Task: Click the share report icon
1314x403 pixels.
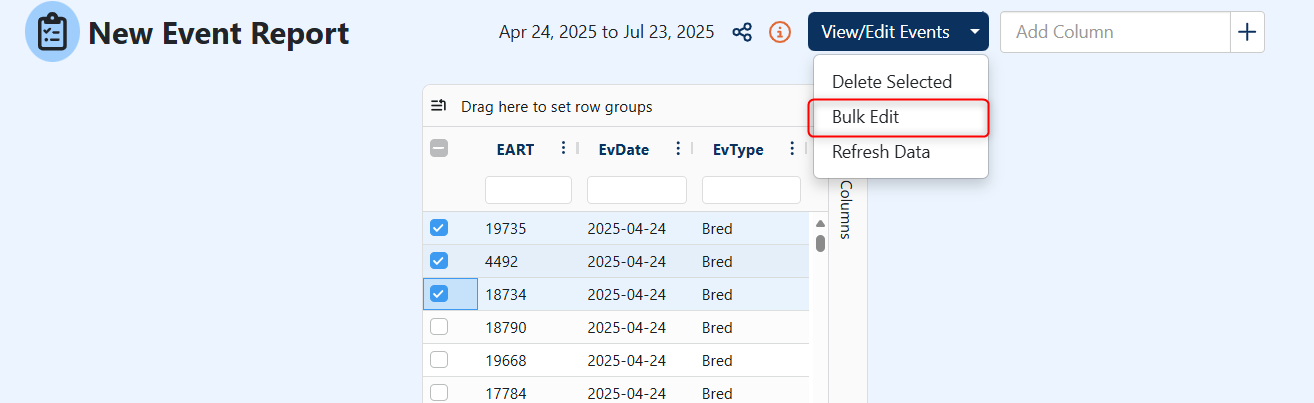Action: [x=742, y=32]
